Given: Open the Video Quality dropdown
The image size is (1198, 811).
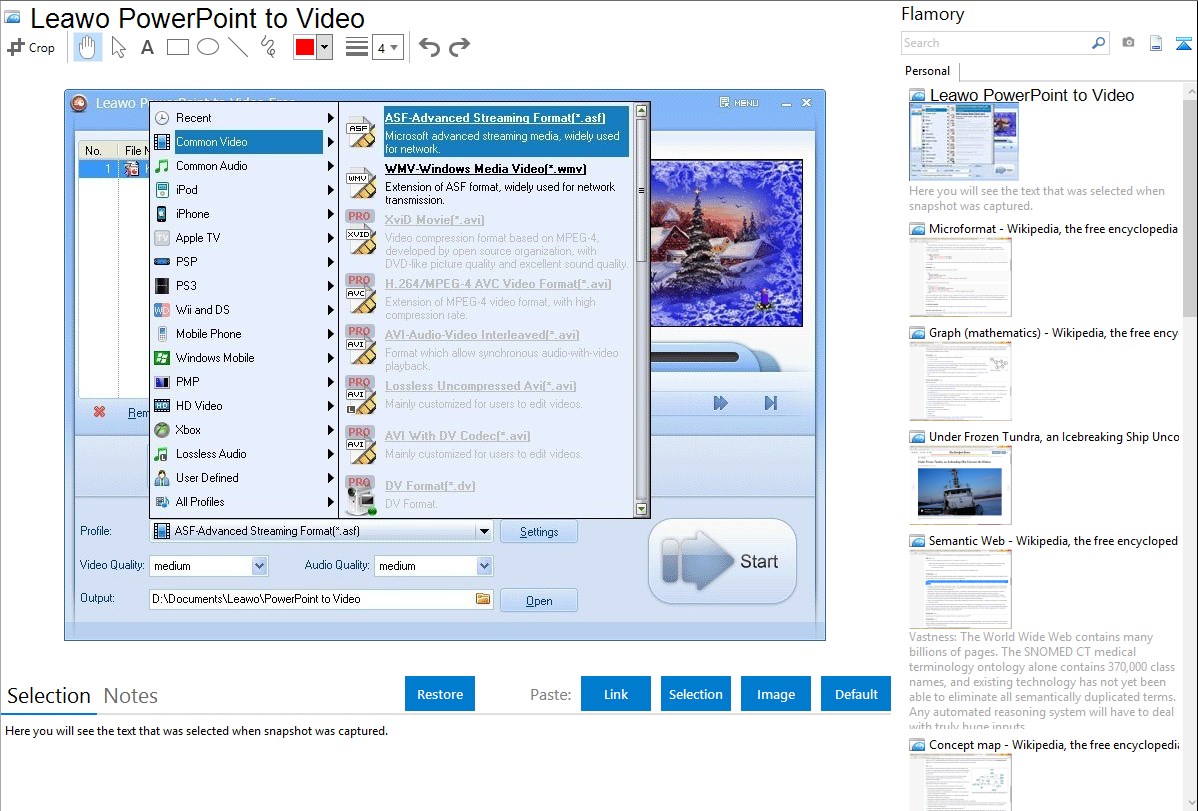Looking at the screenshot, I should [x=259, y=566].
